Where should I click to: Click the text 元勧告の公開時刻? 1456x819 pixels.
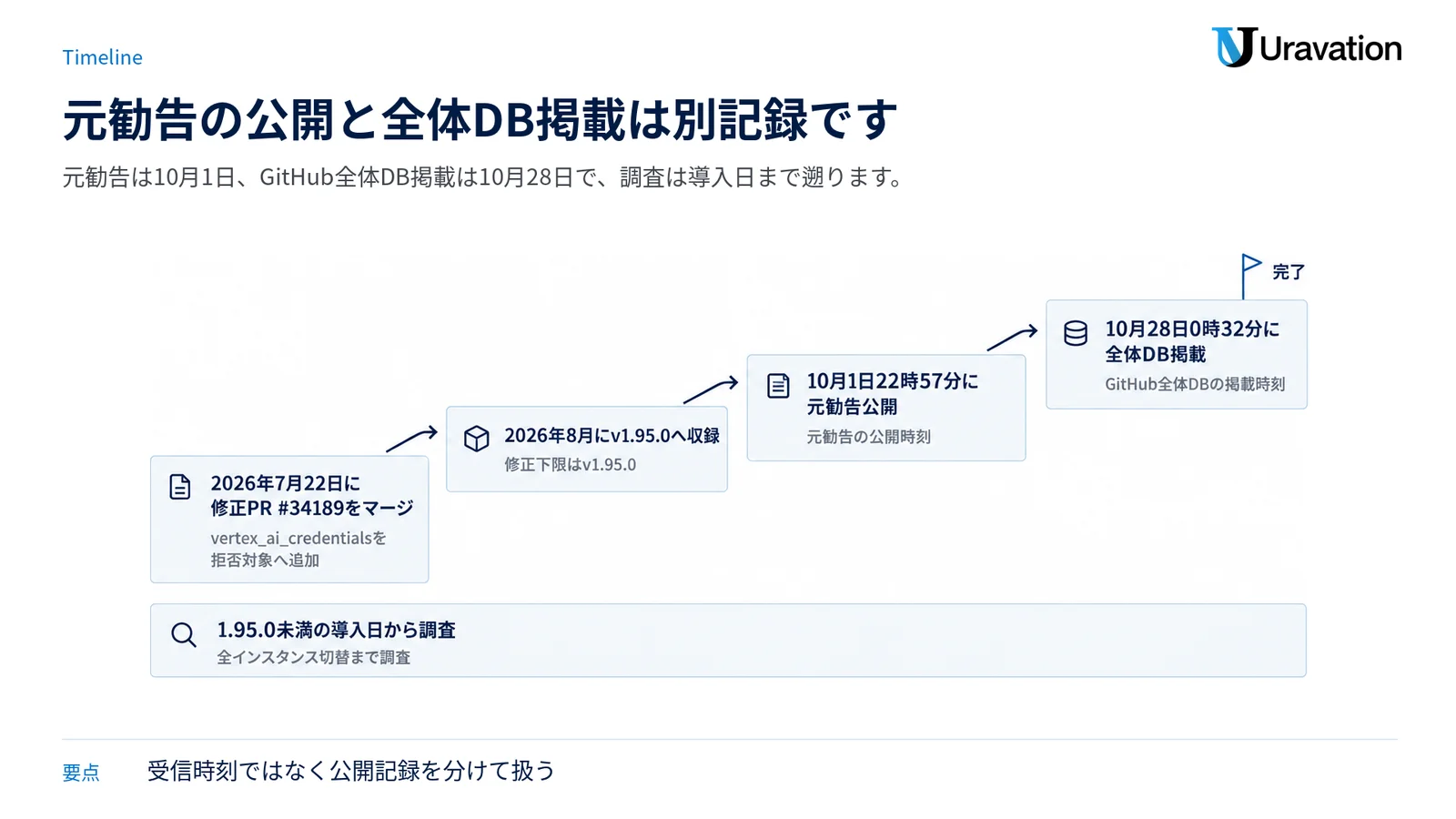pos(868,437)
